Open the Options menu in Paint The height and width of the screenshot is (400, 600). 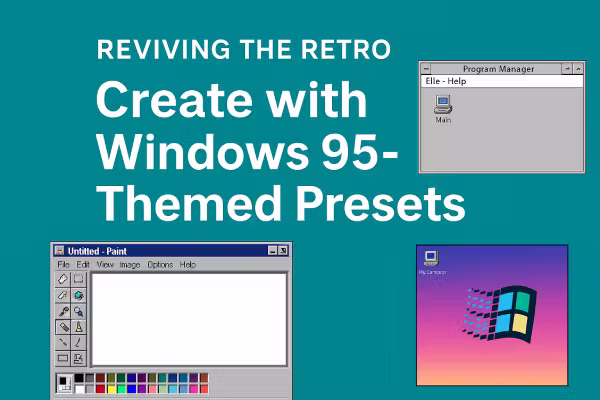(160, 264)
